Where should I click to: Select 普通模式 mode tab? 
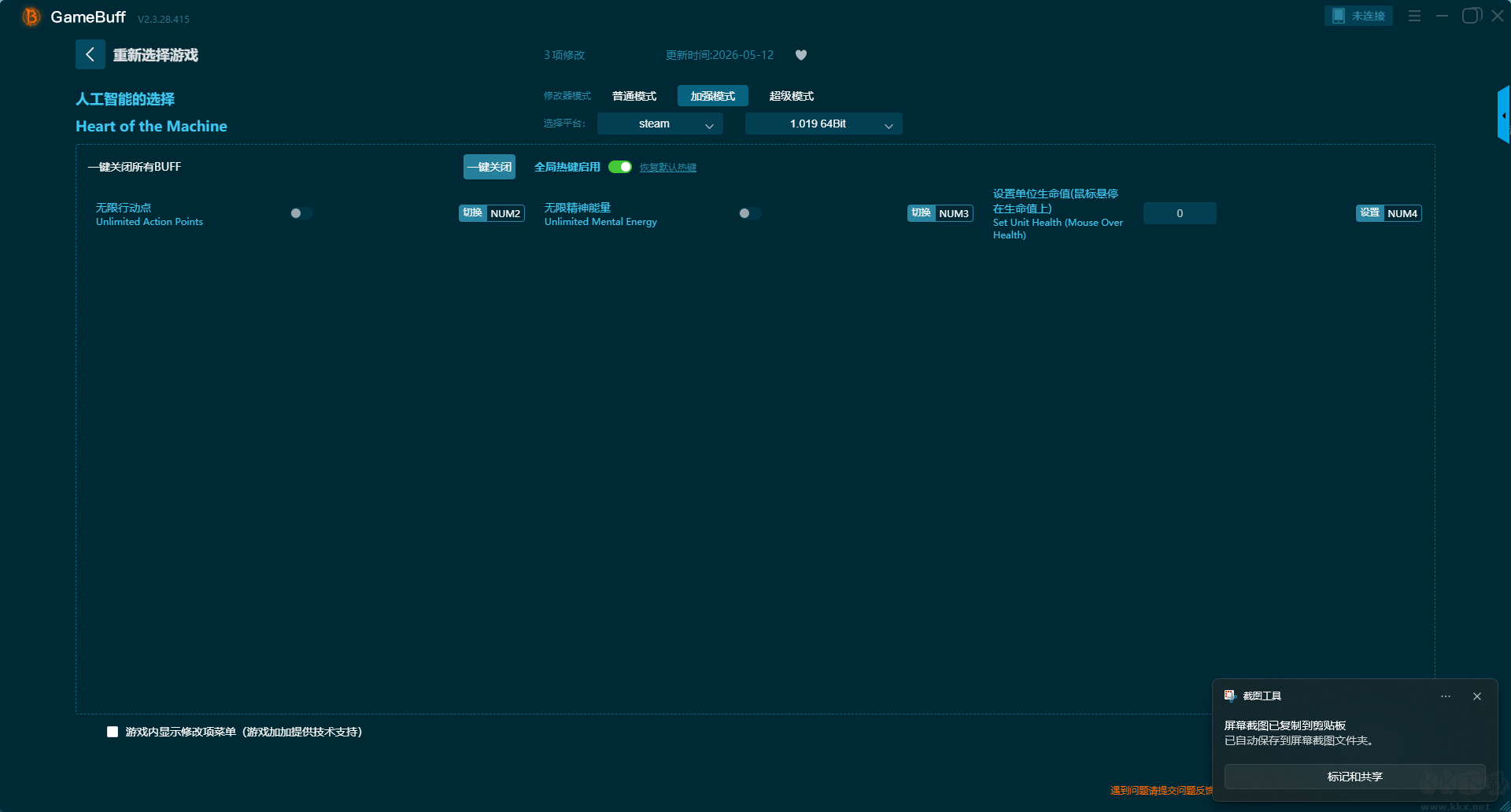tap(634, 96)
